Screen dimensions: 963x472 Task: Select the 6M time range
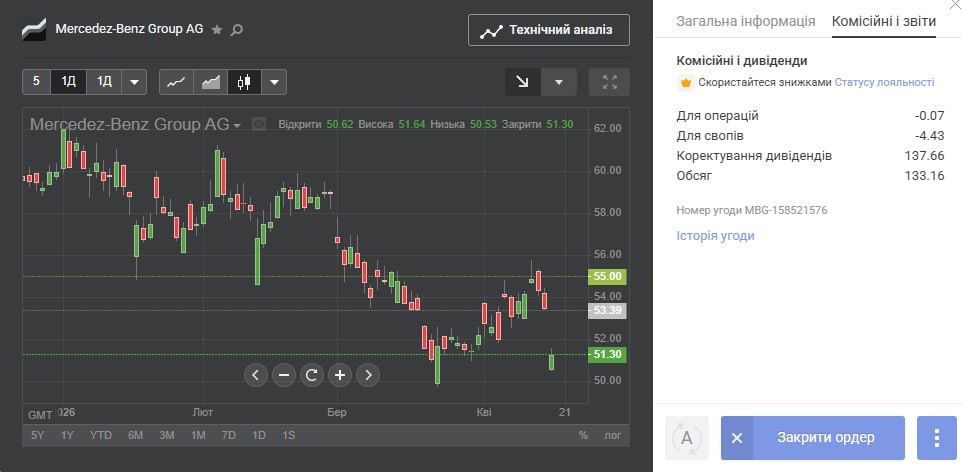pyautogui.click(x=135, y=435)
